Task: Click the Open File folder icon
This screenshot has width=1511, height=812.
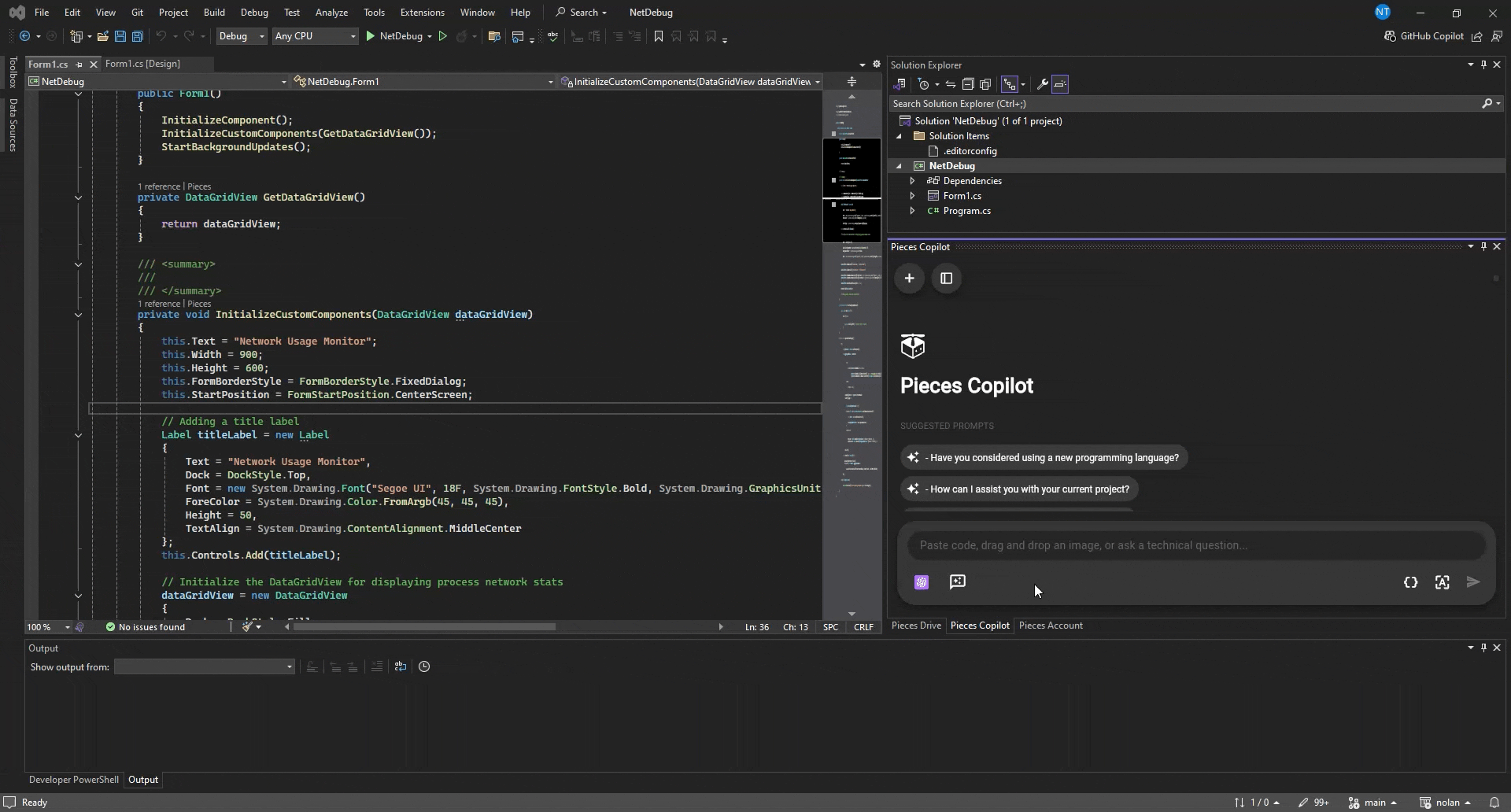Action: pyautogui.click(x=103, y=36)
